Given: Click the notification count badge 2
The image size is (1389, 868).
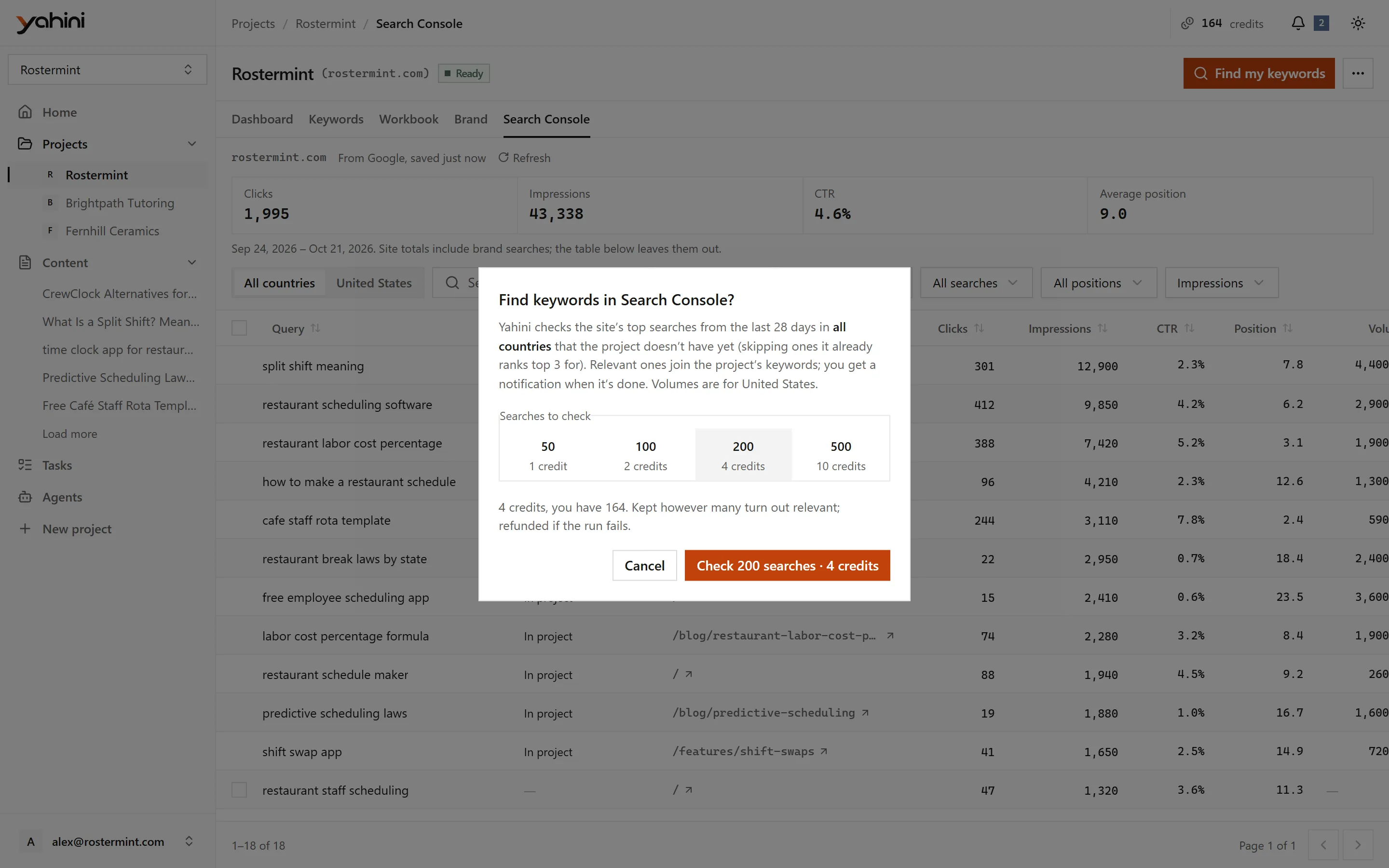Looking at the screenshot, I should pyautogui.click(x=1321, y=24).
